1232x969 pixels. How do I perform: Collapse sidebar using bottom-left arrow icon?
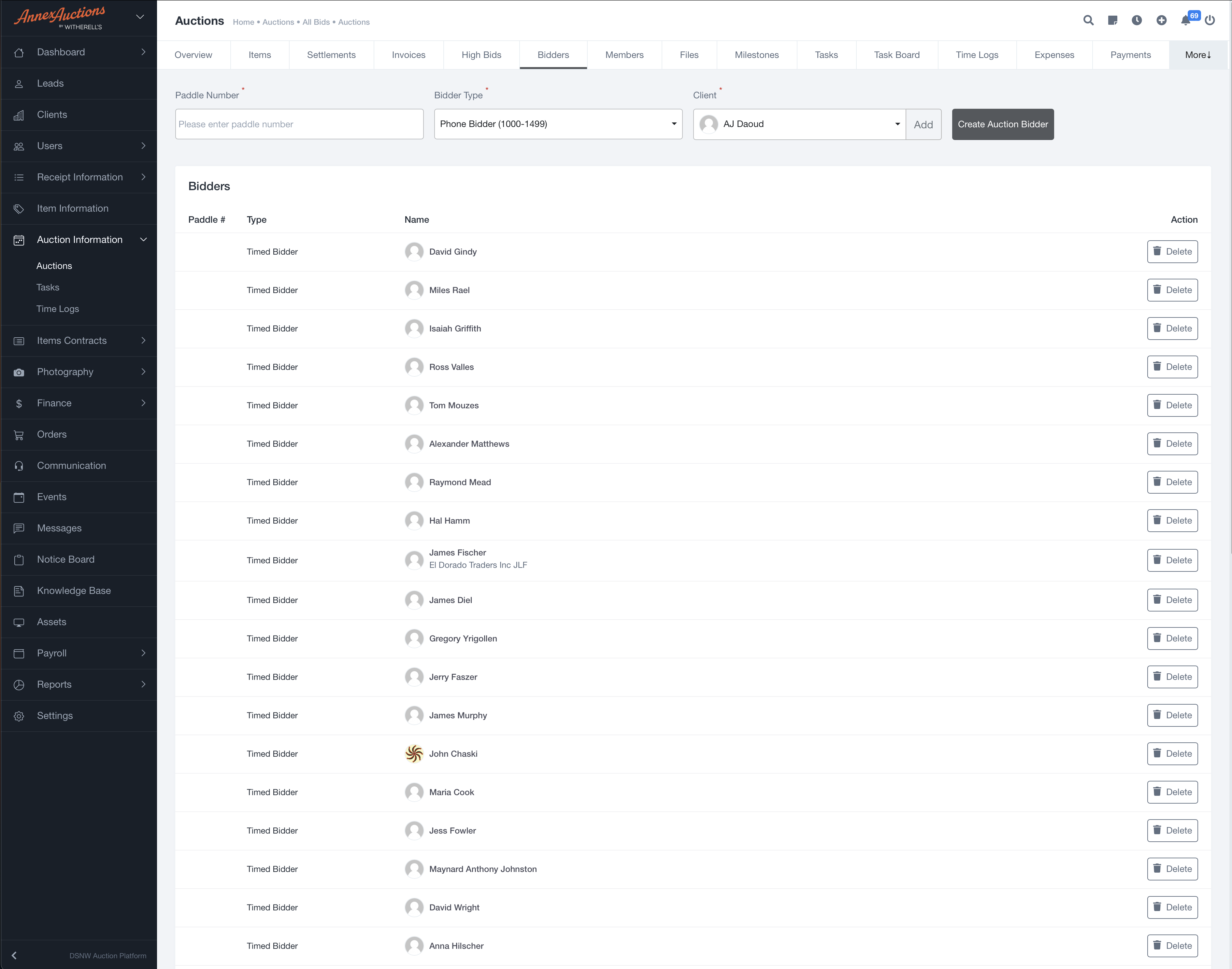pos(14,955)
